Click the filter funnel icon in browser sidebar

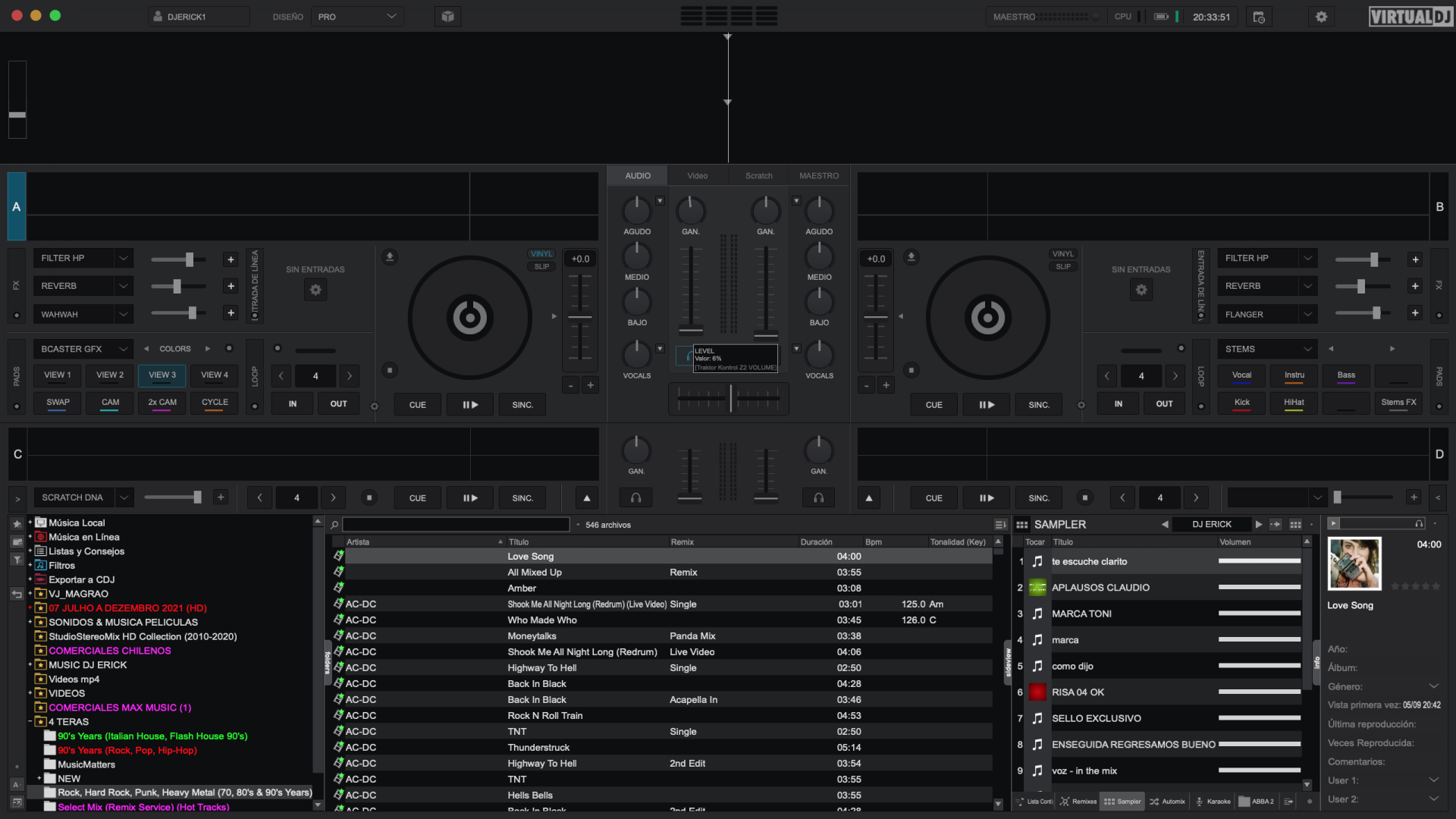coord(17,560)
